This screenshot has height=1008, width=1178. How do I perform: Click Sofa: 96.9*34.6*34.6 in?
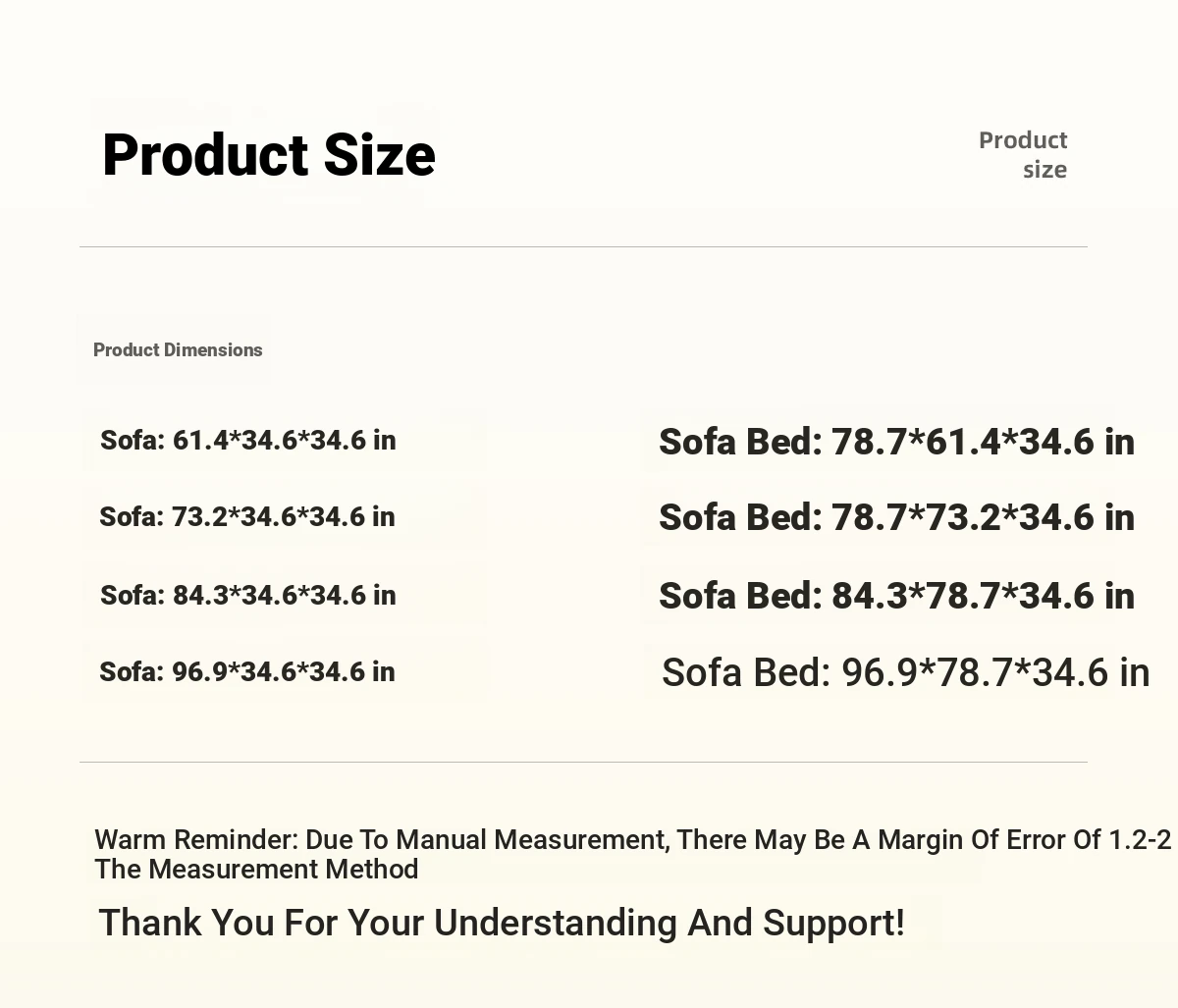click(x=247, y=672)
